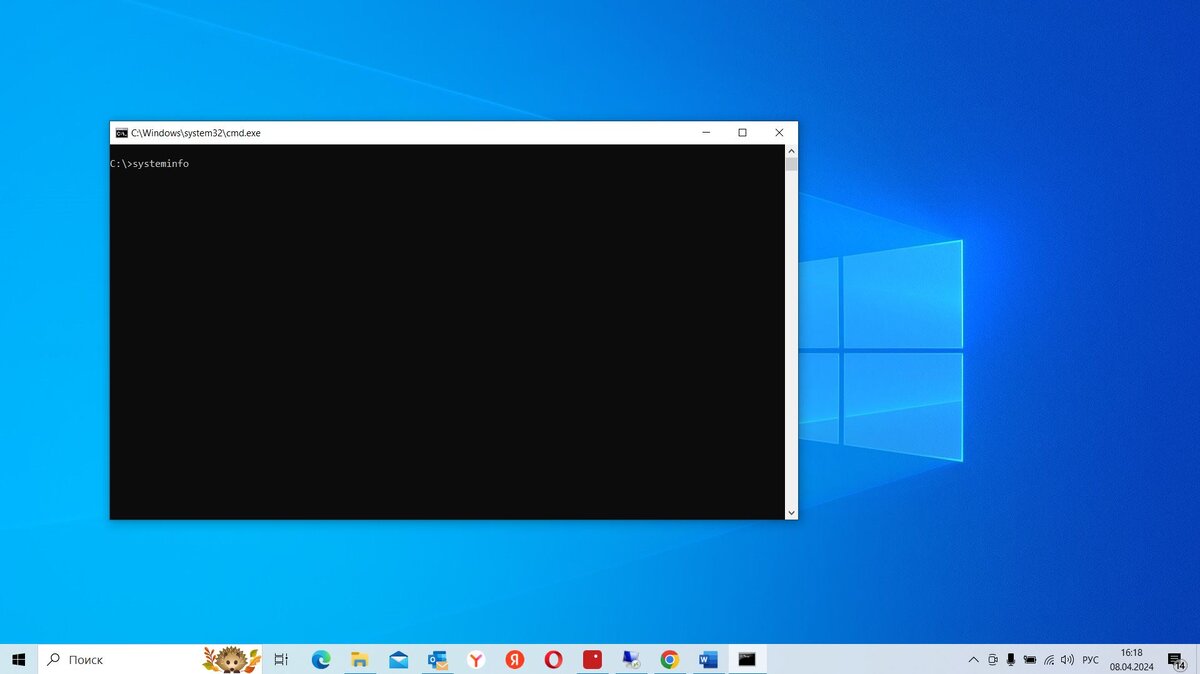This screenshot has width=1200, height=674.
Task: Click the 'systeminfo' command text
Action: coord(160,164)
